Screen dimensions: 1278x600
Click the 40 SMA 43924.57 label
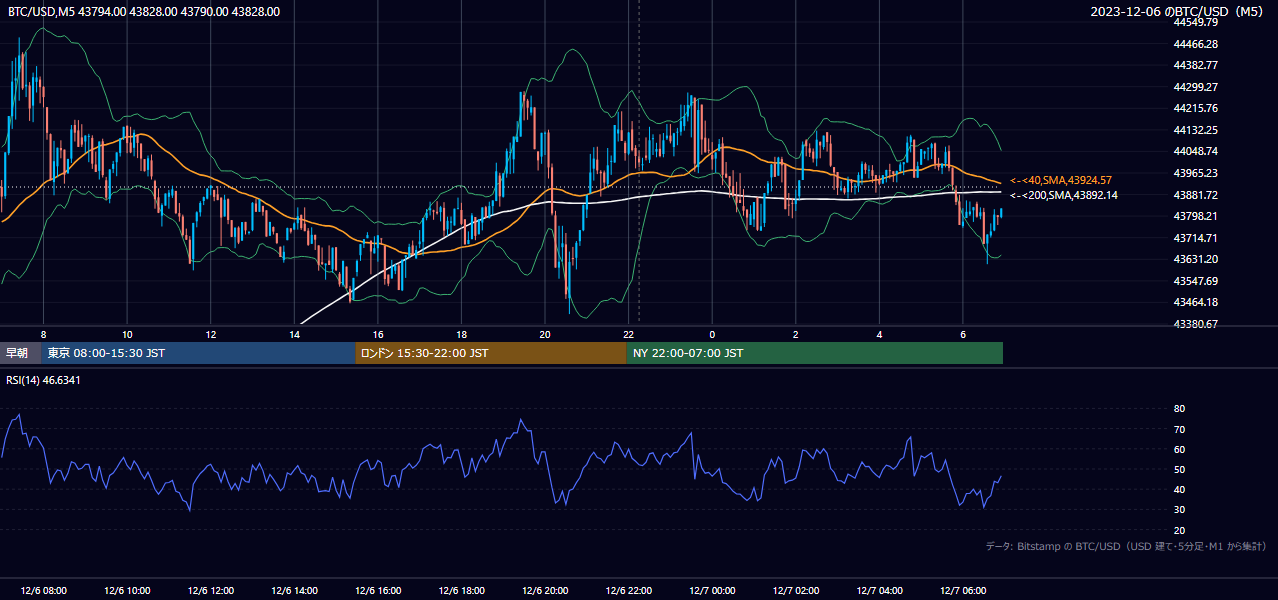[1061, 179]
